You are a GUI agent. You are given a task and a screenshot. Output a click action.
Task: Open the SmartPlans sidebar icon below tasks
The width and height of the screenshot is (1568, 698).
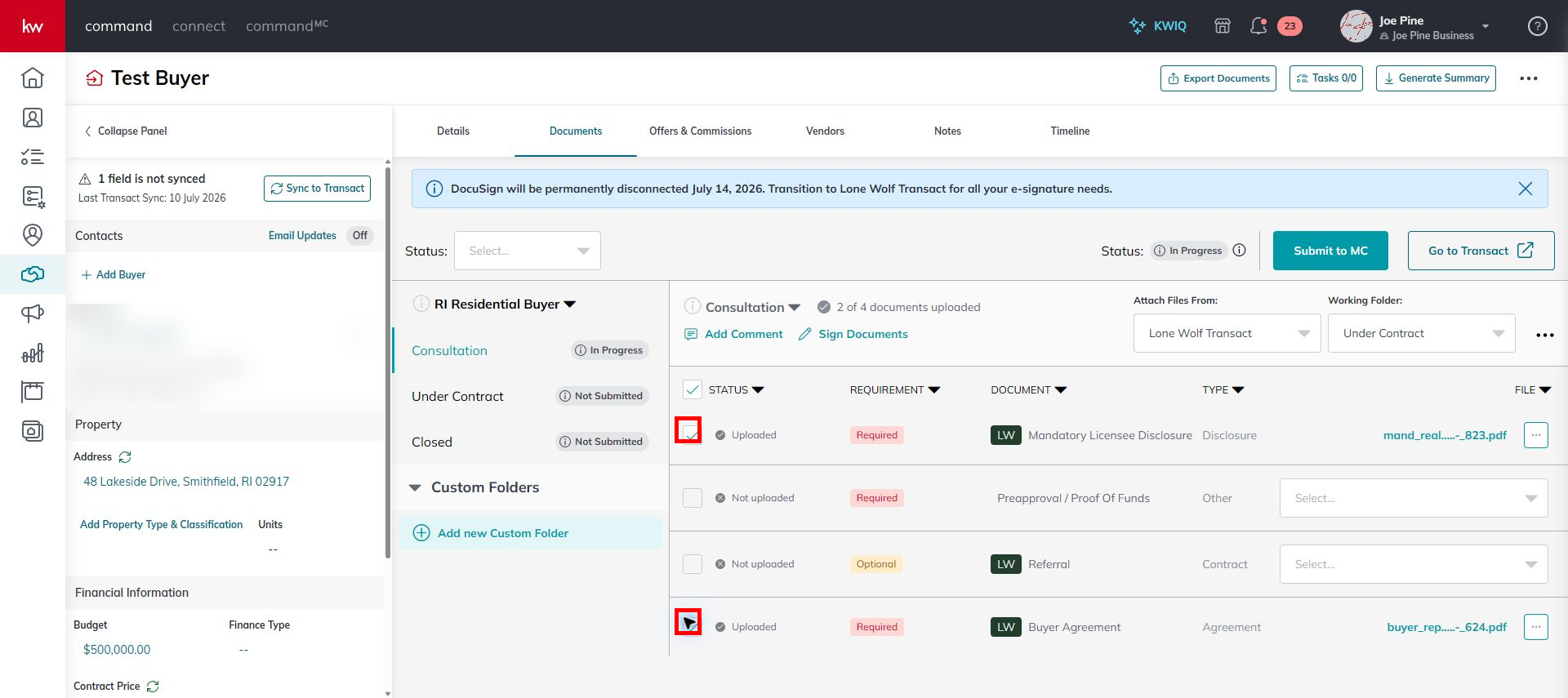pyautogui.click(x=33, y=196)
